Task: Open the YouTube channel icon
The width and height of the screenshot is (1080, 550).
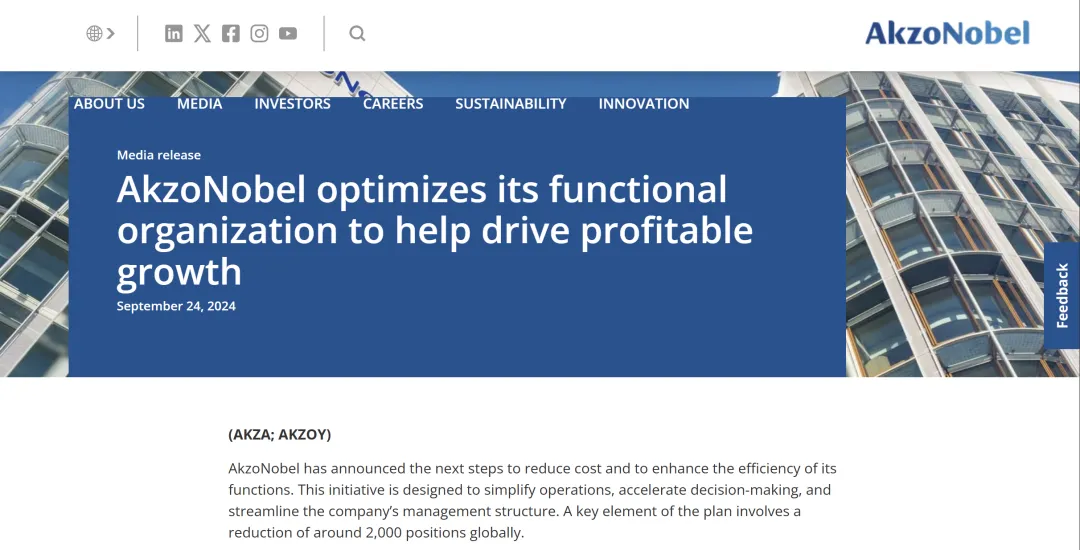Action: click(288, 33)
